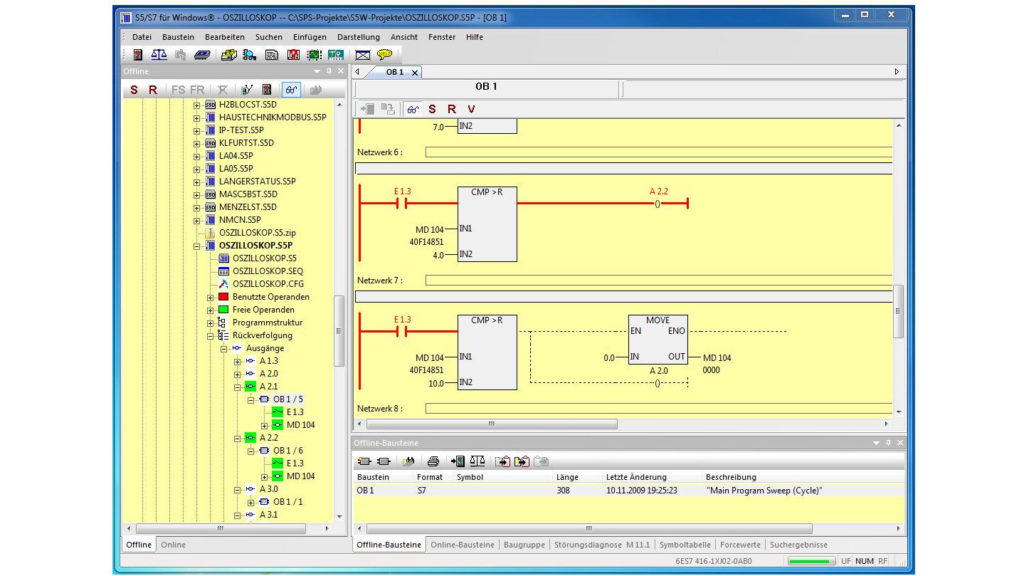
Task: Select the Symboltabelle tab at the bottom
Action: (x=687, y=544)
